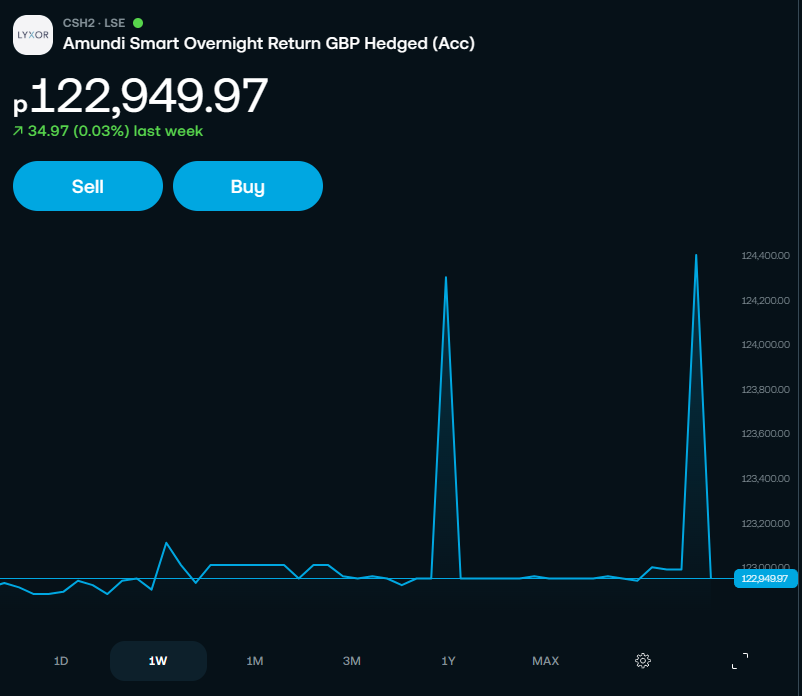
Task: Expand chart to fullscreen
Action: [x=740, y=661]
